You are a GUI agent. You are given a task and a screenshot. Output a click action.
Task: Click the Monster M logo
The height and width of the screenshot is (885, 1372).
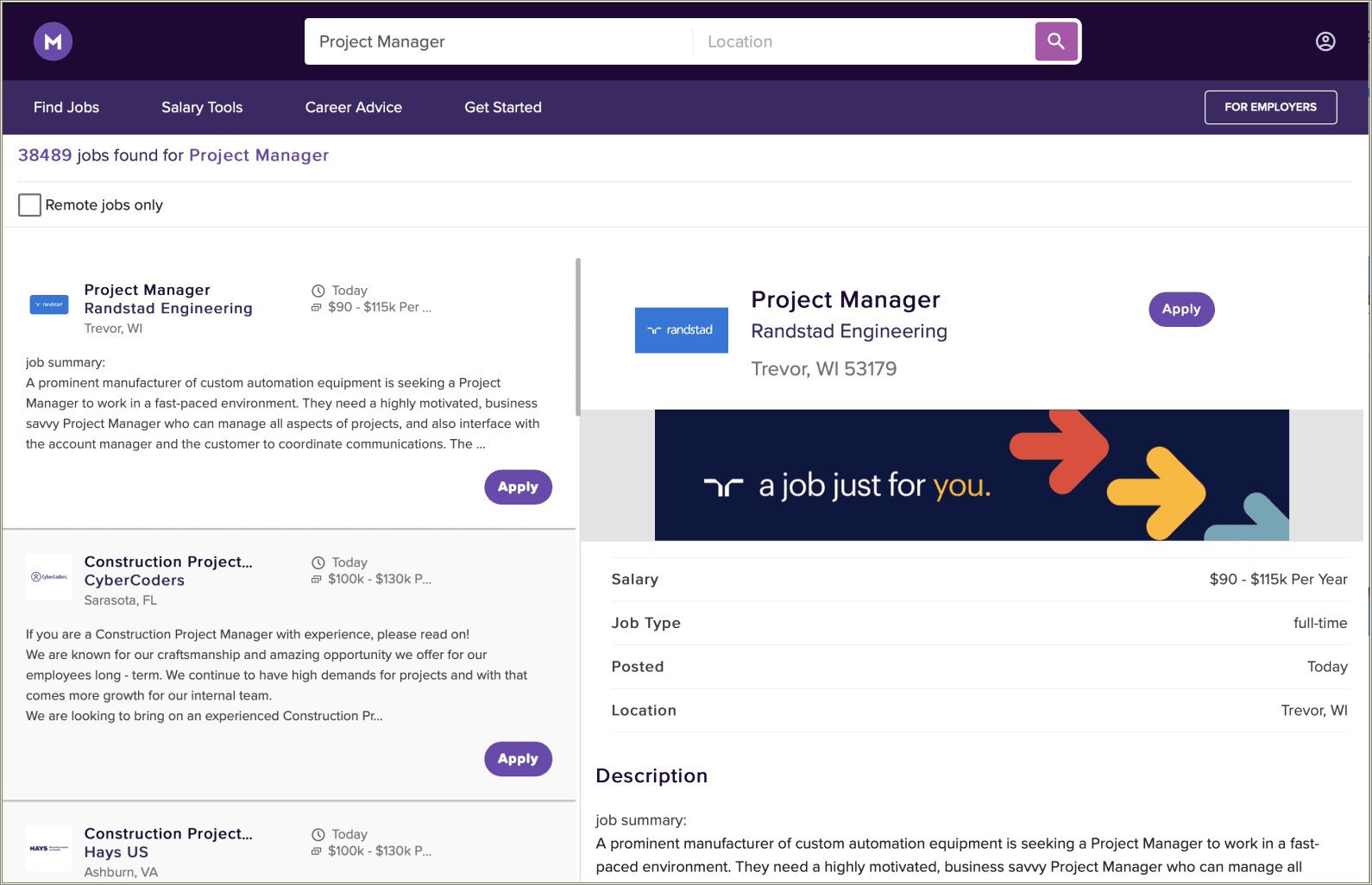pyautogui.click(x=53, y=41)
